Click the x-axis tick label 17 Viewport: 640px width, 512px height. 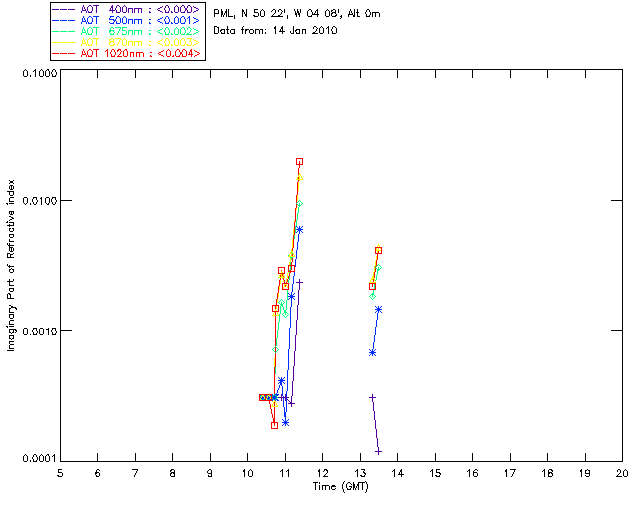510,473
